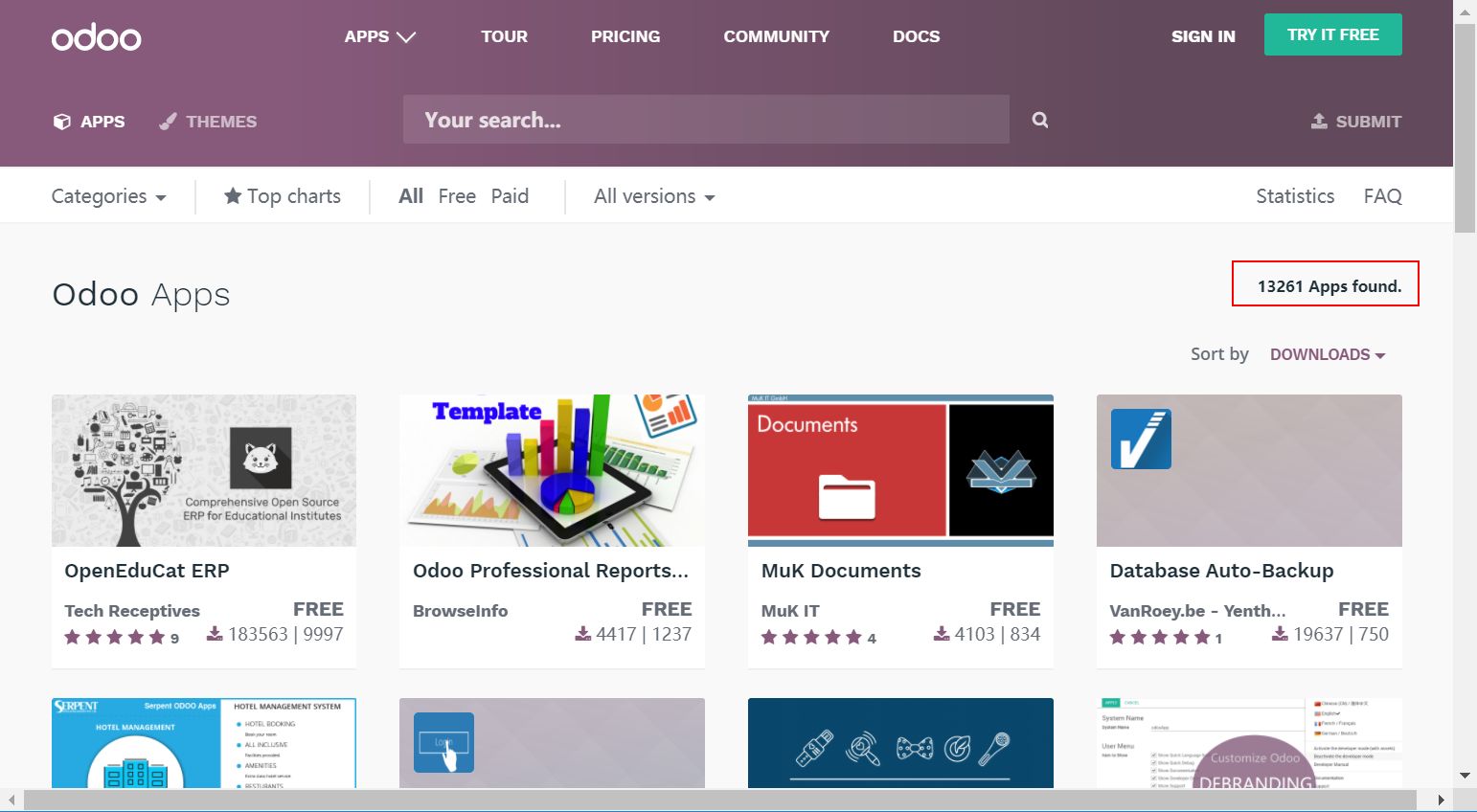1477x812 pixels.
Task: Click the Top charts star icon
Action: pos(233,196)
